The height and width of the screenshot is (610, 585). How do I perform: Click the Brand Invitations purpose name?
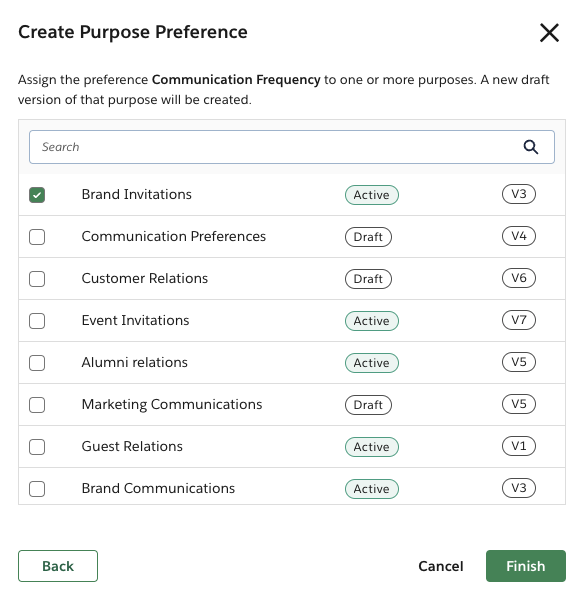[x=137, y=194]
